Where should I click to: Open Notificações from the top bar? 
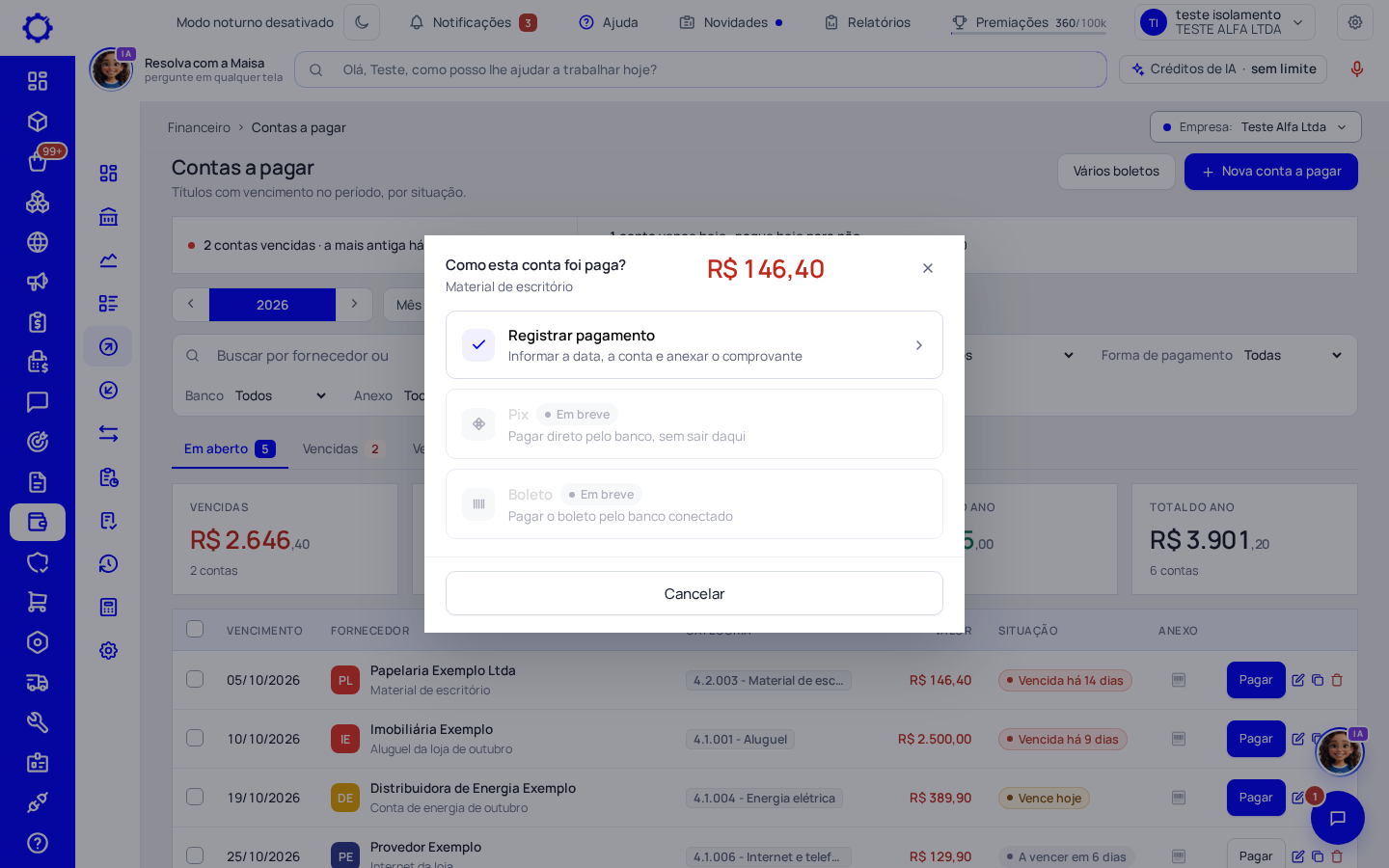[x=473, y=22]
